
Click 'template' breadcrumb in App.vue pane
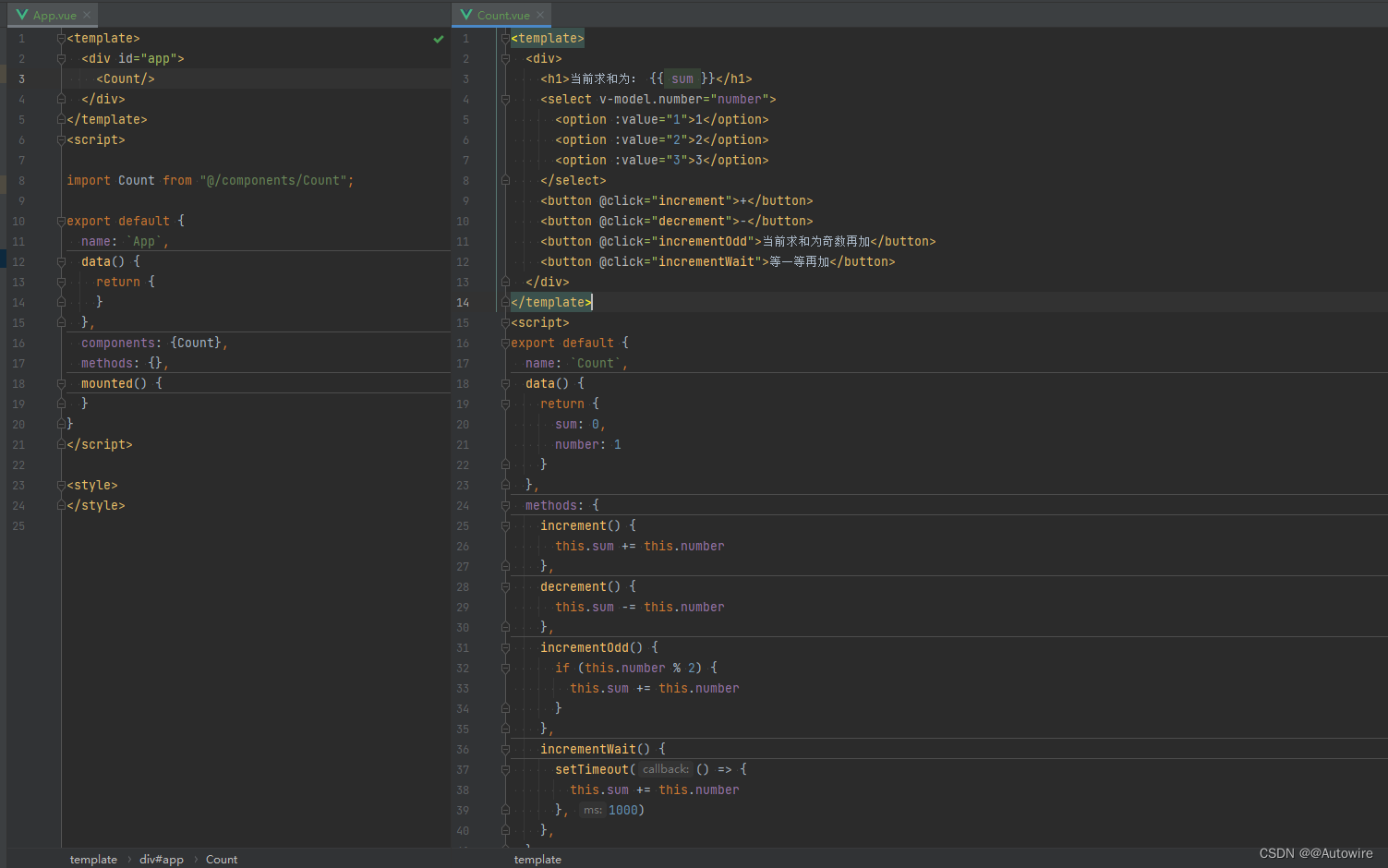coord(93,859)
